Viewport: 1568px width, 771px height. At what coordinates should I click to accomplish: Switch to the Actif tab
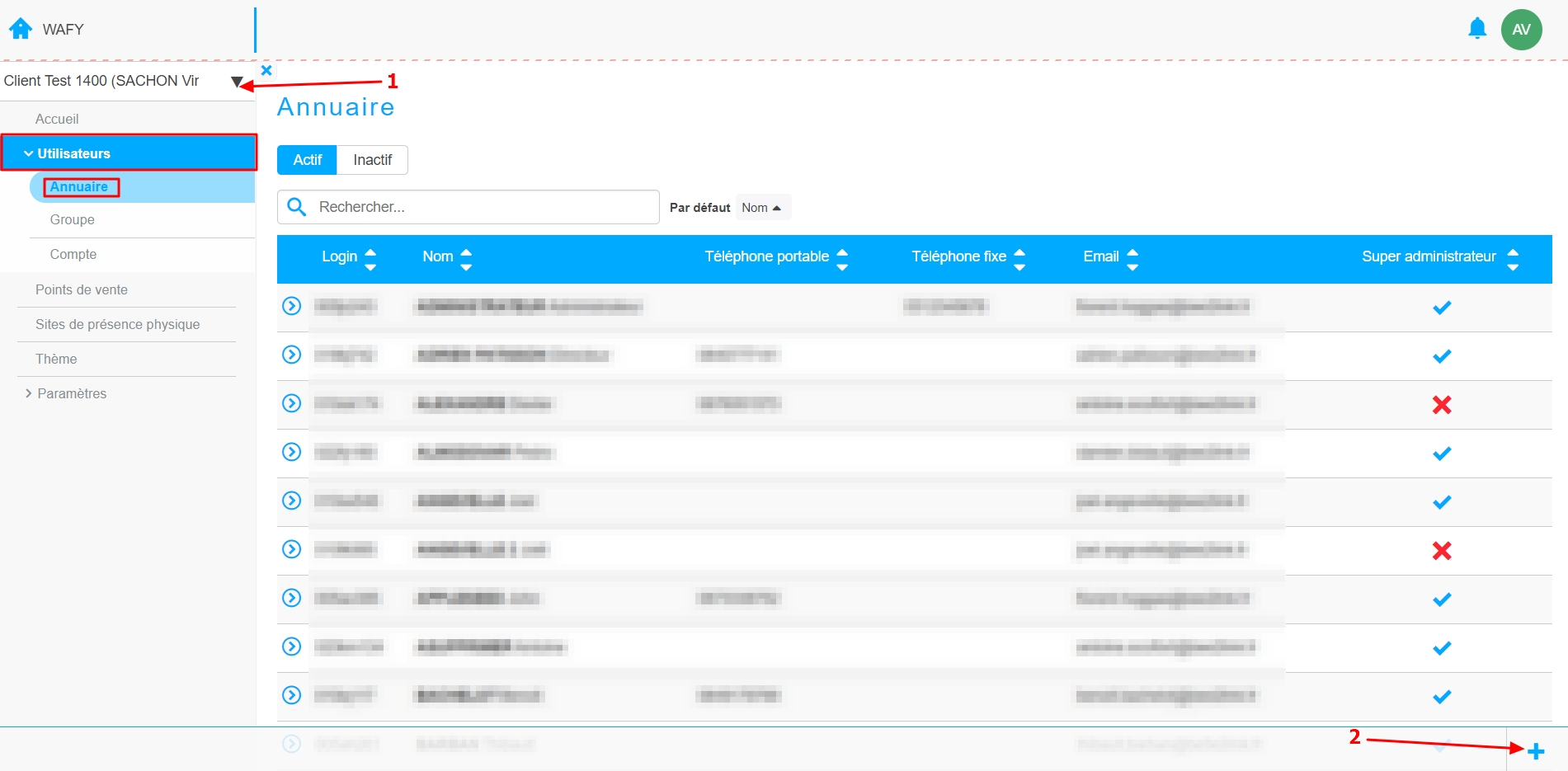pos(307,160)
